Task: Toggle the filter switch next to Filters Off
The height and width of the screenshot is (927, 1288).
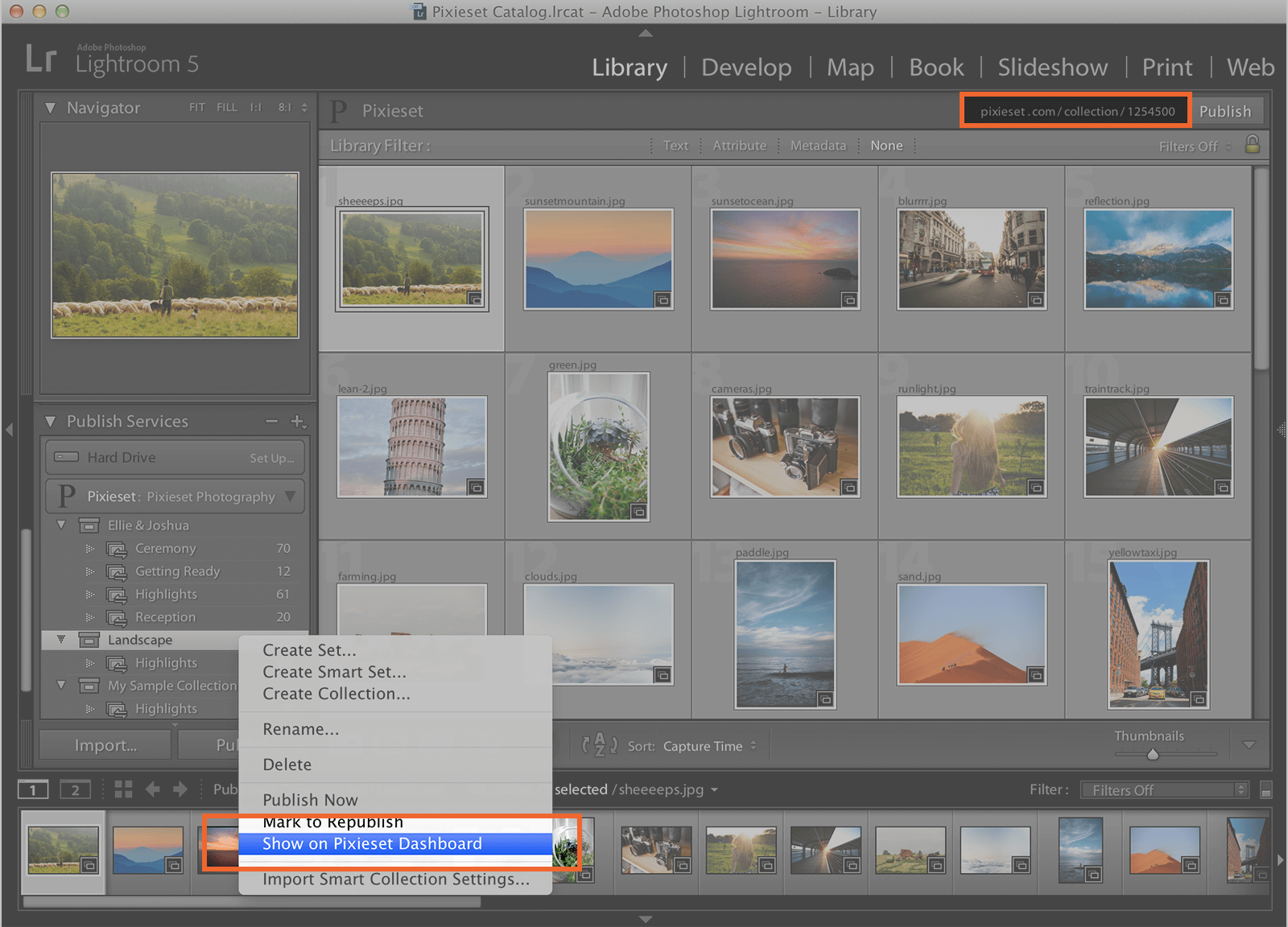Action: pos(1265,789)
